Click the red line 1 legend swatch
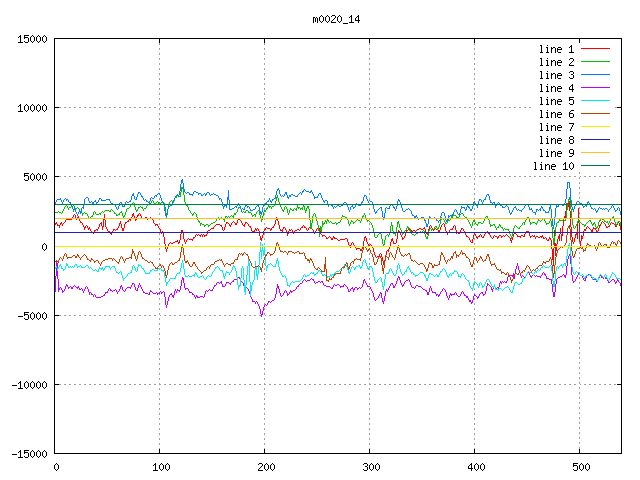 (x=596, y=49)
